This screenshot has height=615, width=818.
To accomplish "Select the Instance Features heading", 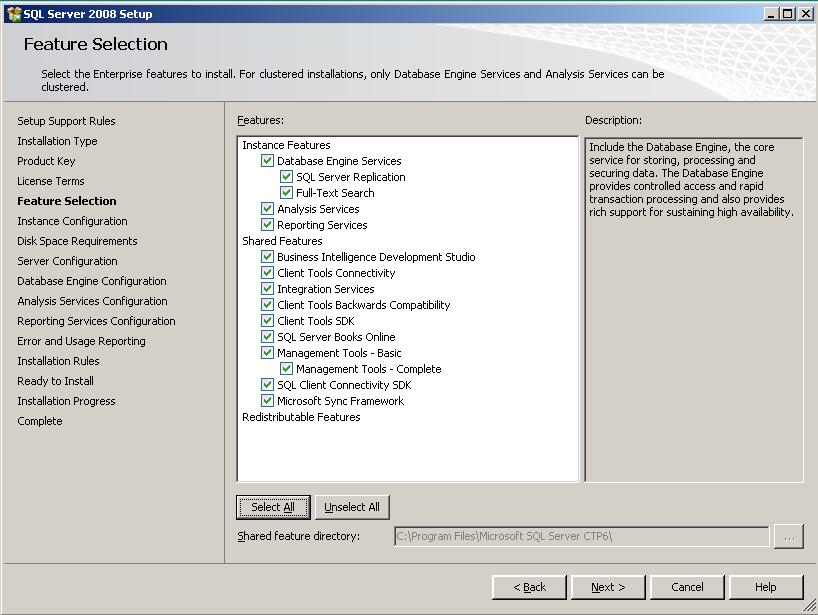I will pyautogui.click(x=286, y=145).
